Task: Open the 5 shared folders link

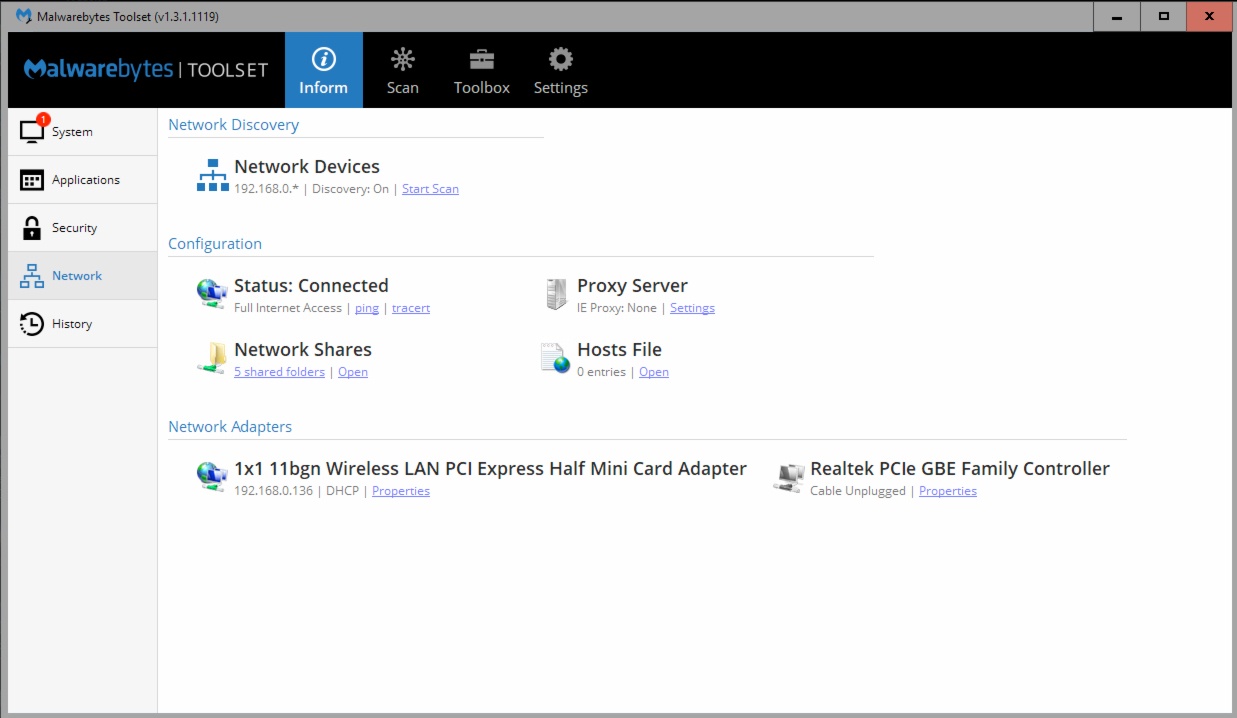Action: click(x=279, y=372)
